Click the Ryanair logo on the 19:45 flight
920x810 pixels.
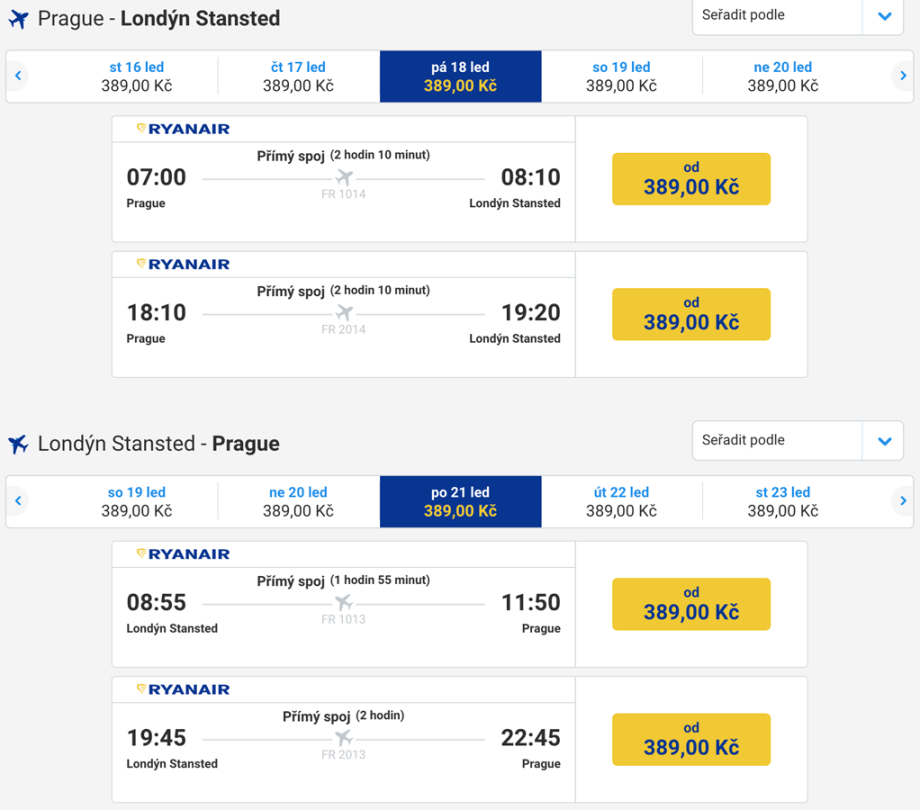click(183, 689)
